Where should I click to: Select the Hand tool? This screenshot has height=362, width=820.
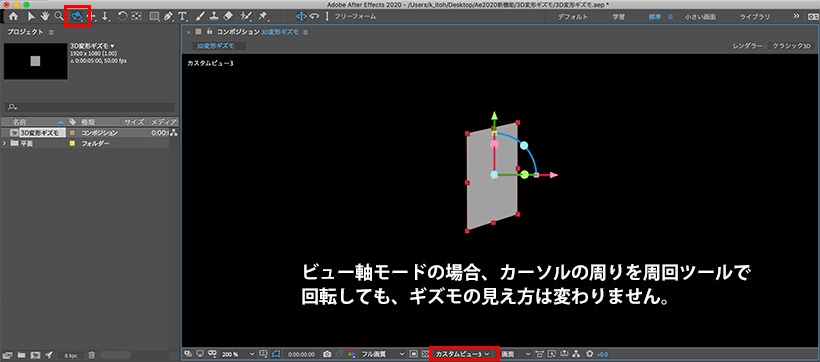coord(45,16)
